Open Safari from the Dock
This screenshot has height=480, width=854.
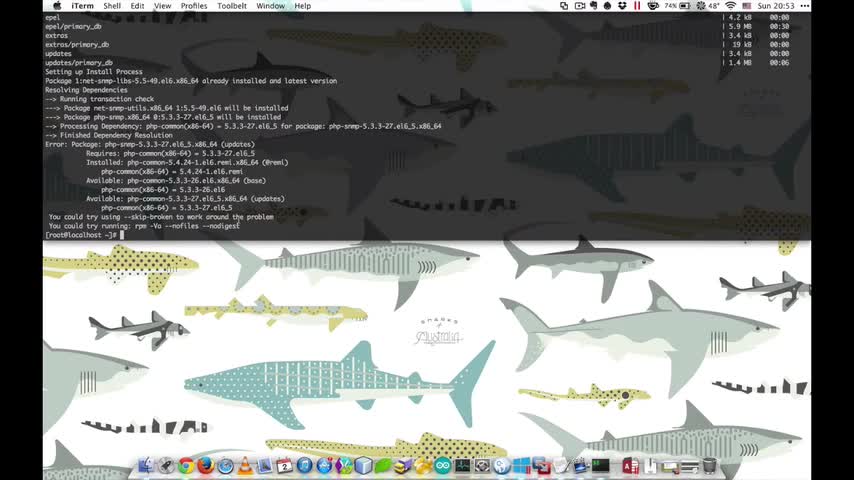(225, 466)
